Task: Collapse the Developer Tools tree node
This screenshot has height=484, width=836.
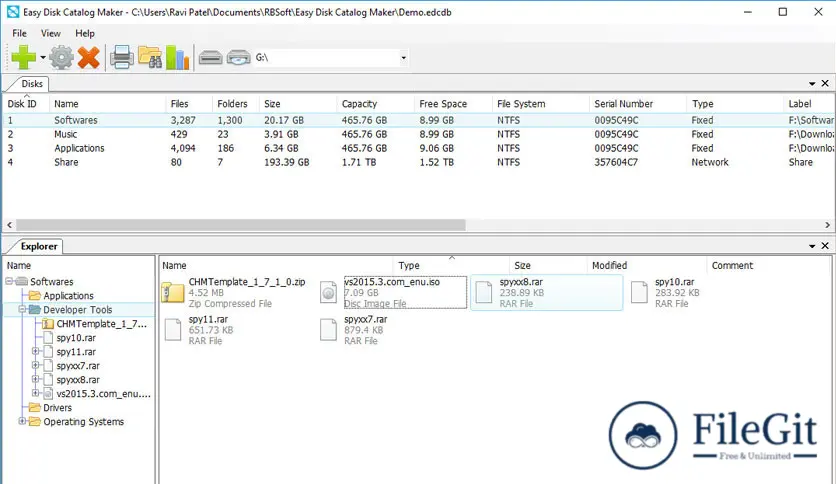Action: pos(22,309)
